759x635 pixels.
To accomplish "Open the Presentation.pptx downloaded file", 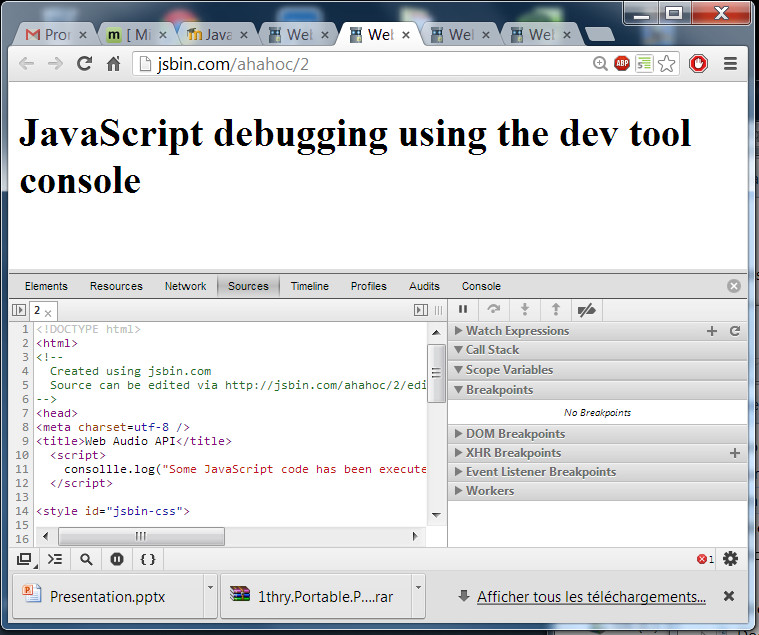I will pyautogui.click(x=107, y=596).
